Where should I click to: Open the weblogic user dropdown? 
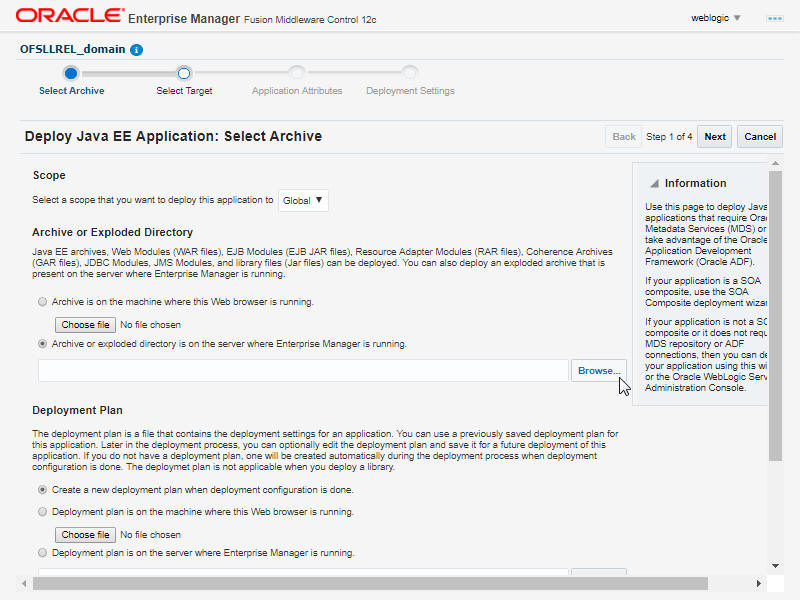pos(715,18)
